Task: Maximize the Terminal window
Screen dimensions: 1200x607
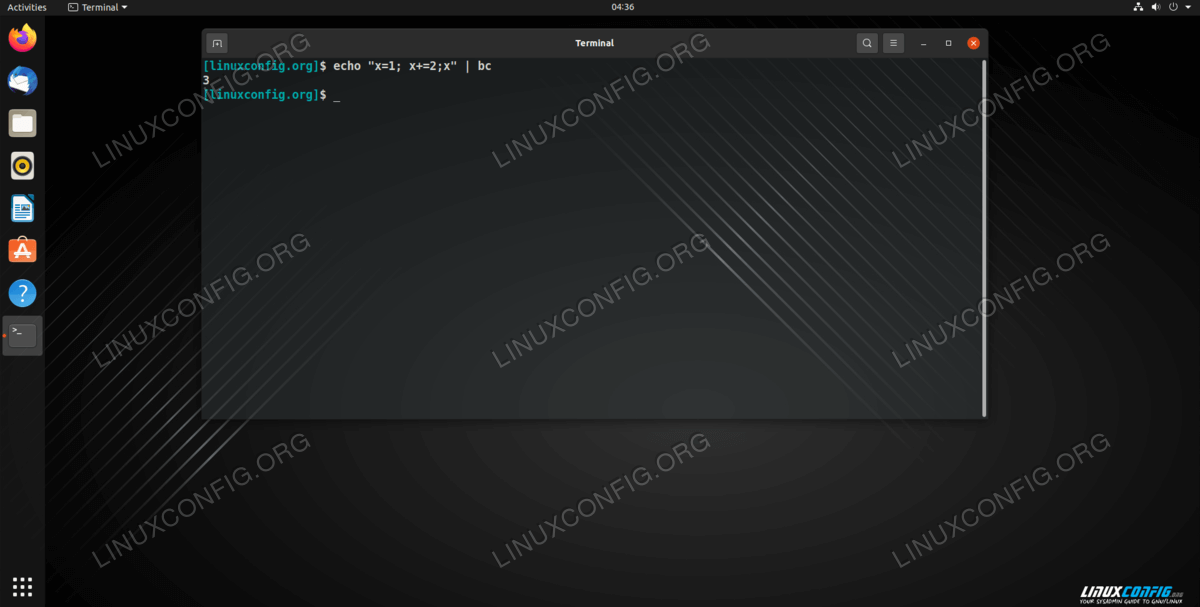Action: (948, 43)
